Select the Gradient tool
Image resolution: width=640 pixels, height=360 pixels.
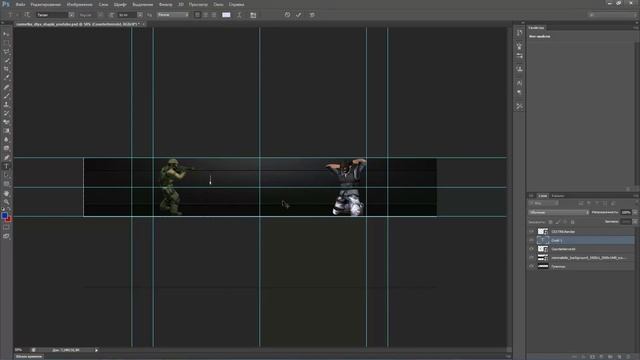point(6,131)
